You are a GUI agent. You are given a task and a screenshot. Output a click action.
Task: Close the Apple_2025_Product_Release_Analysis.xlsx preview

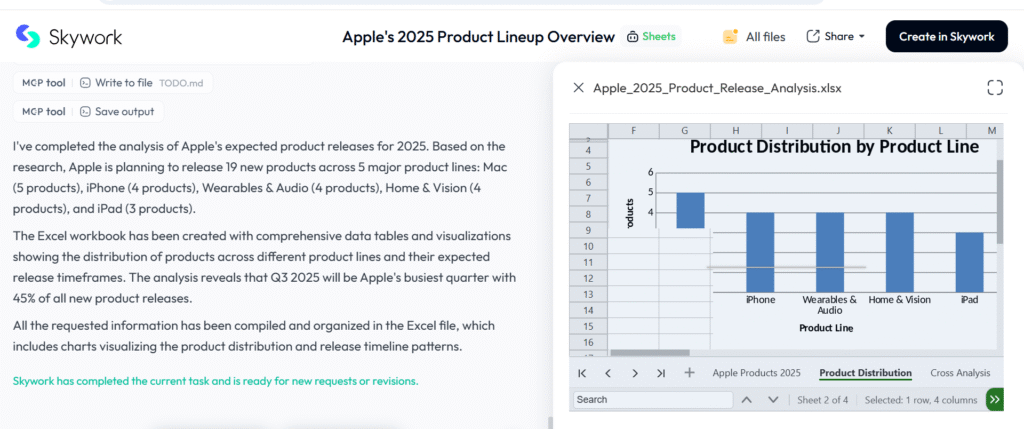tap(578, 87)
